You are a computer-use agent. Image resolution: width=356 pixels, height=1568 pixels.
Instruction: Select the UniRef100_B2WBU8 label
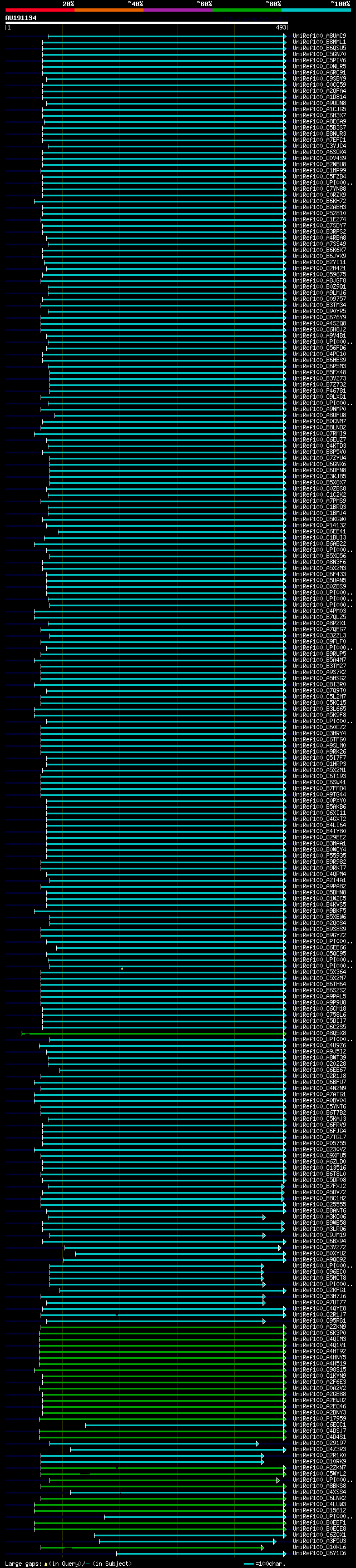[319, 164]
